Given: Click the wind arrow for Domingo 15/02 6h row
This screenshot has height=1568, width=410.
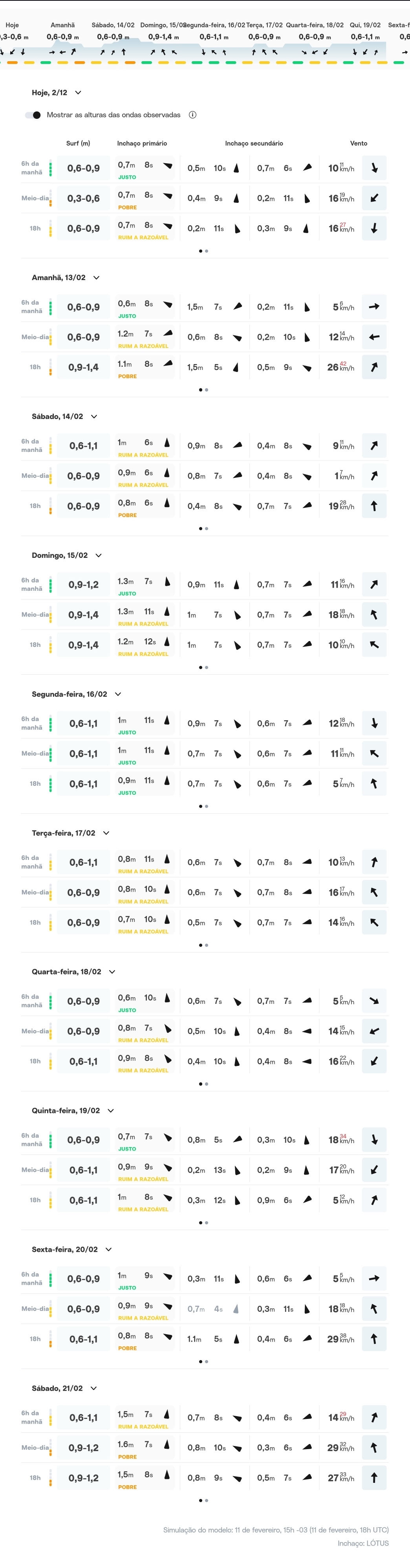Looking at the screenshot, I should [x=374, y=585].
